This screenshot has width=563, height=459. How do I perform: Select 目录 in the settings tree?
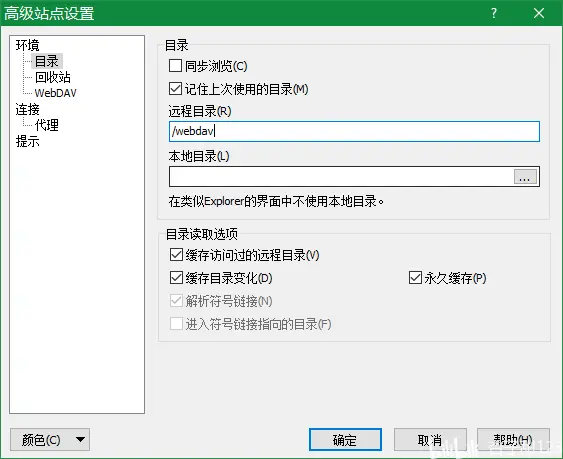pos(47,61)
